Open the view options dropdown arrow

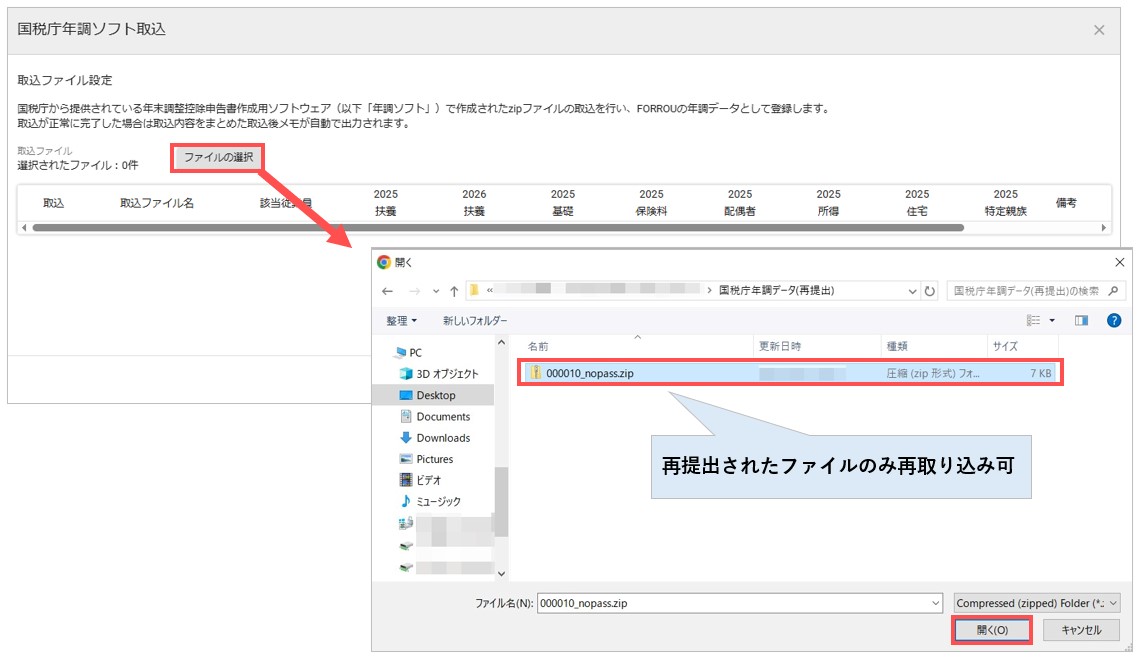[1052, 320]
